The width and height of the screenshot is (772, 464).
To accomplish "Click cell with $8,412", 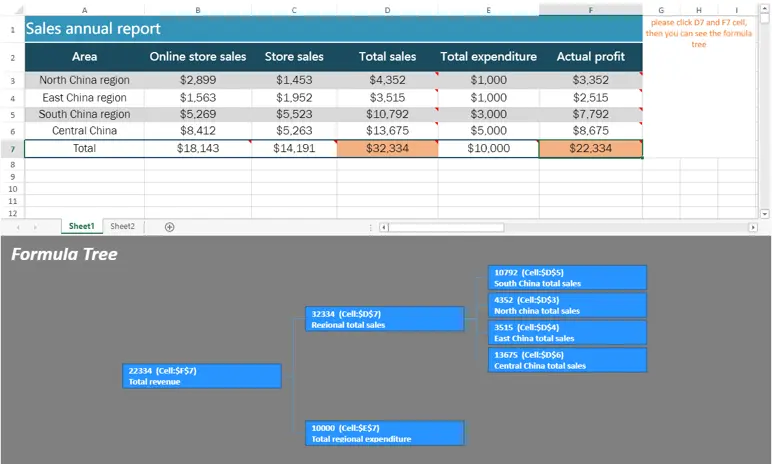I will (198, 131).
